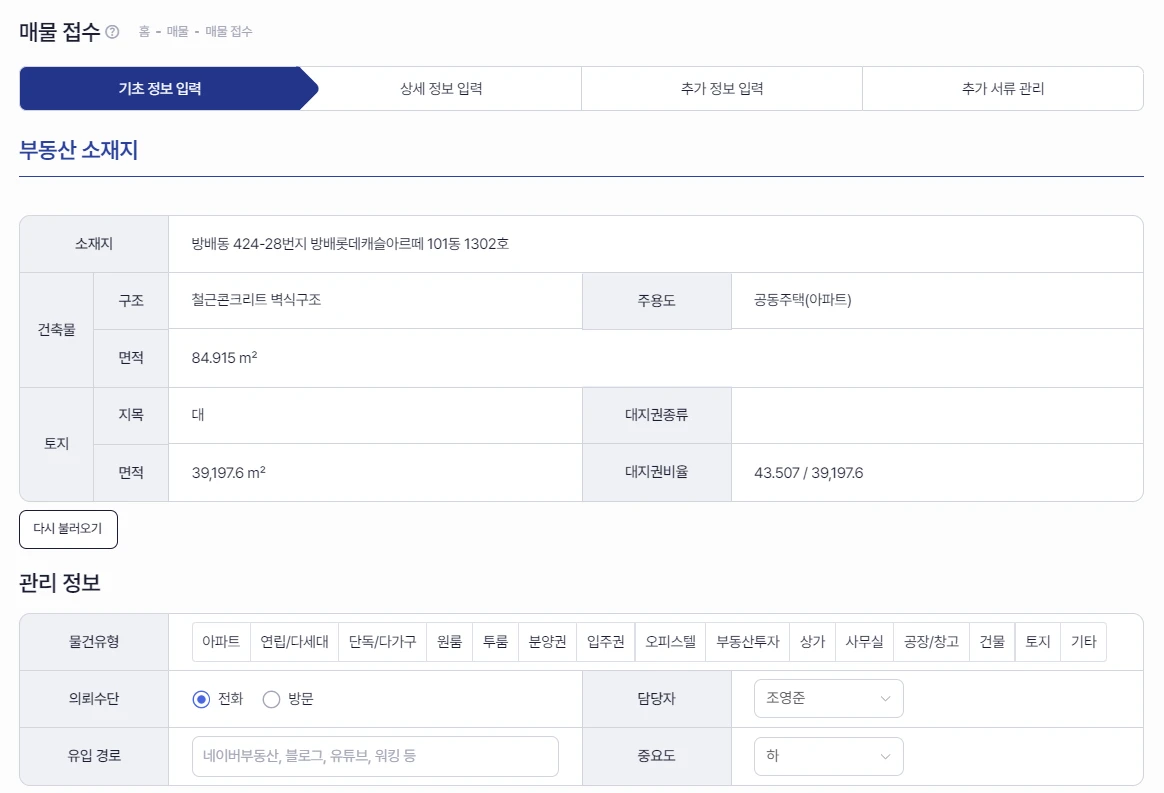Choose 투룸 property type
The height and width of the screenshot is (793, 1164).
(x=495, y=642)
